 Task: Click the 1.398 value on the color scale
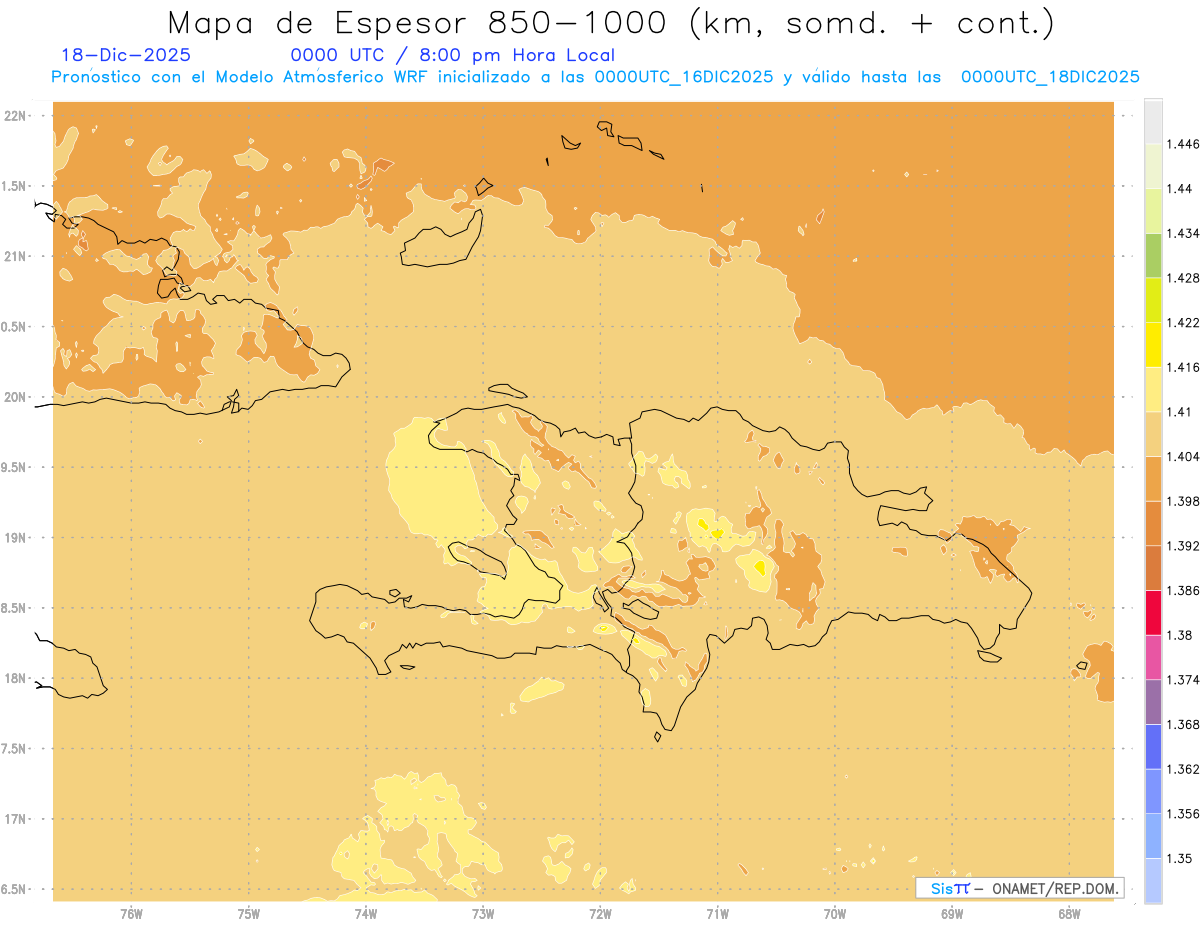[1185, 501]
